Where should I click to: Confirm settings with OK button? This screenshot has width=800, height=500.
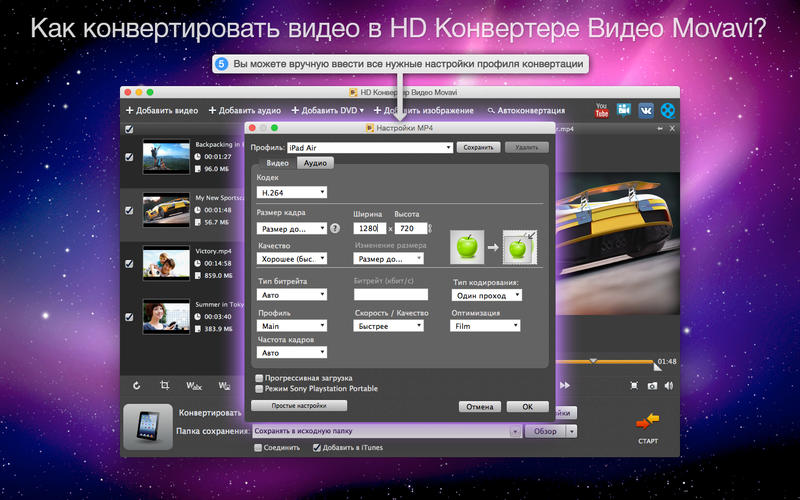point(528,407)
